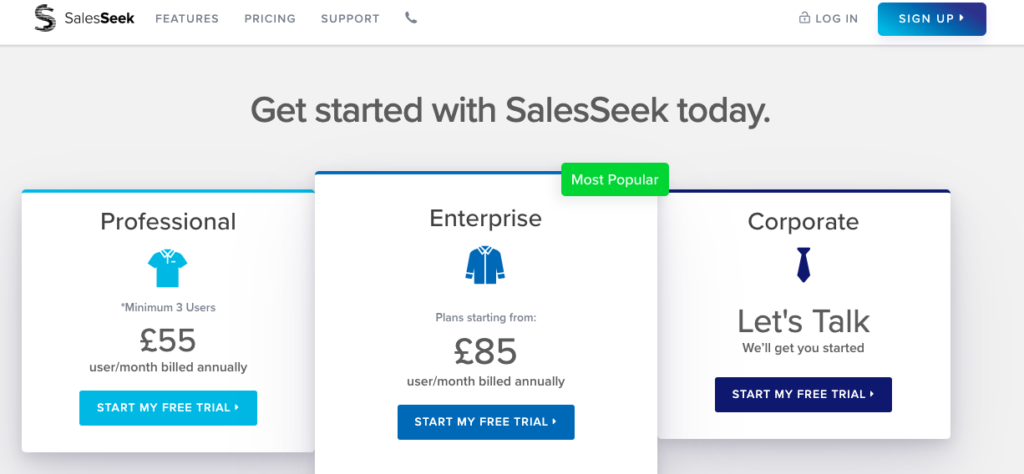Start the Enterprise plan free trial
Screen dimensions: 1024x474
pyautogui.click(x=486, y=422)
